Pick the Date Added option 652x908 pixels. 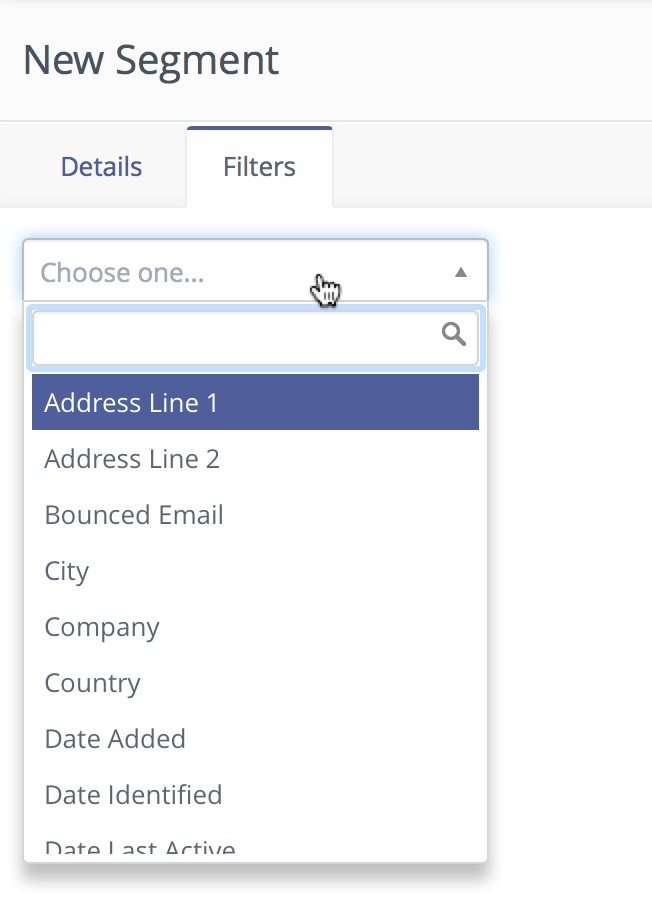click(115, 739)
